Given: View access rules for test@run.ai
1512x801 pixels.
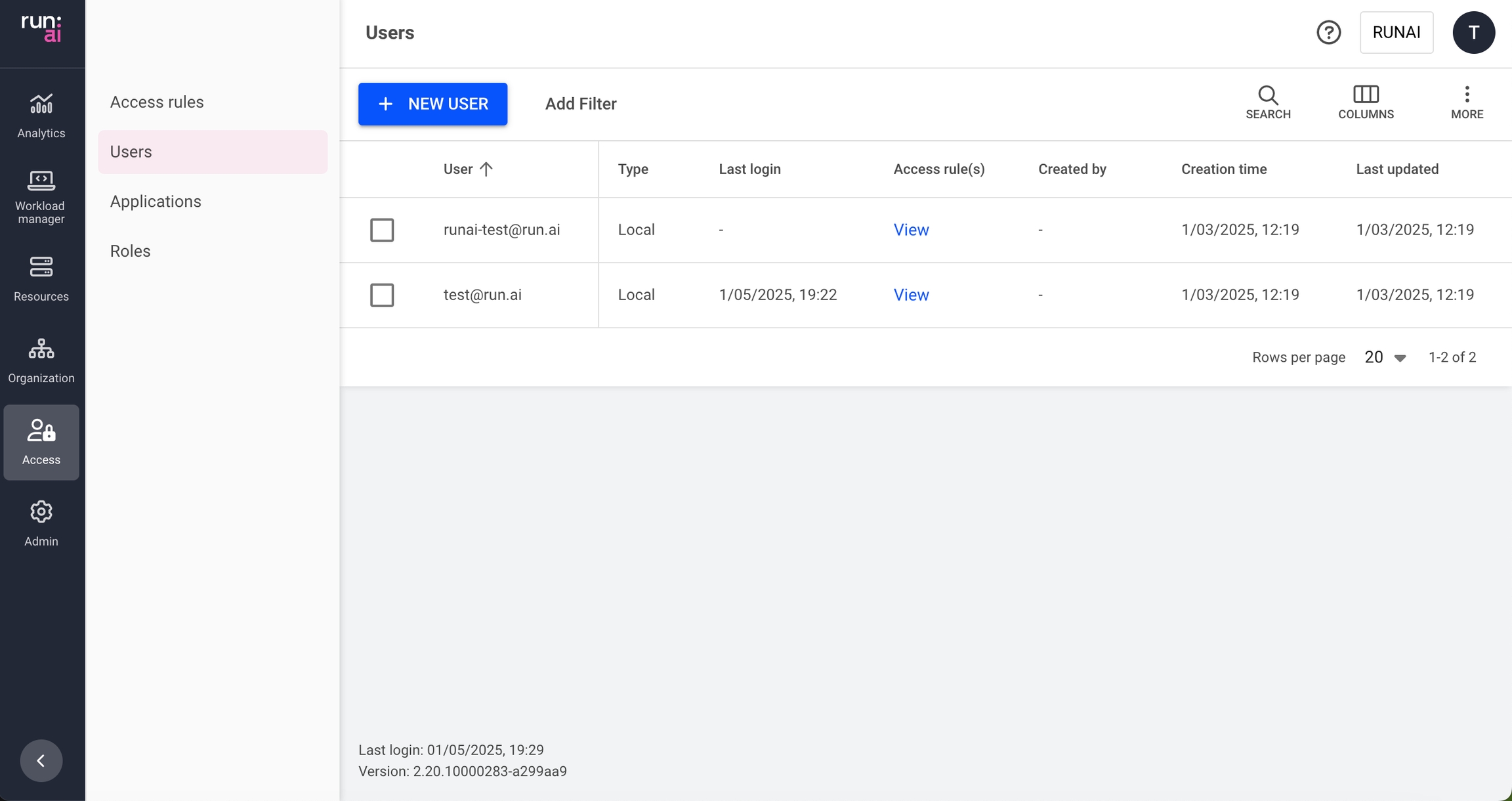Looking at the screenshot, I should 911,295.
